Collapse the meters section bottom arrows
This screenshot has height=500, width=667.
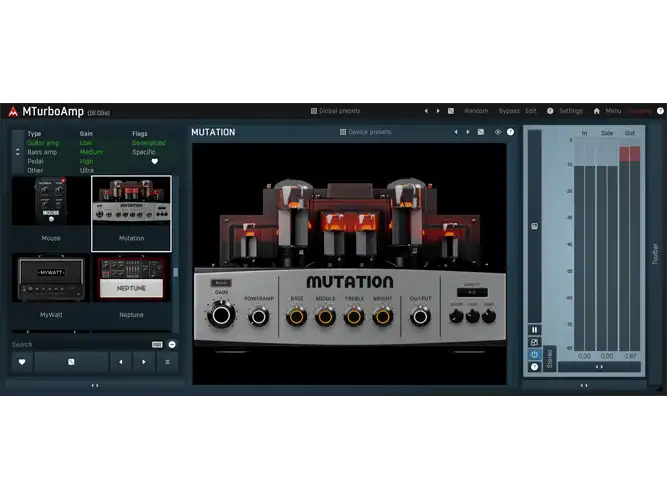(x=584, y=386)
